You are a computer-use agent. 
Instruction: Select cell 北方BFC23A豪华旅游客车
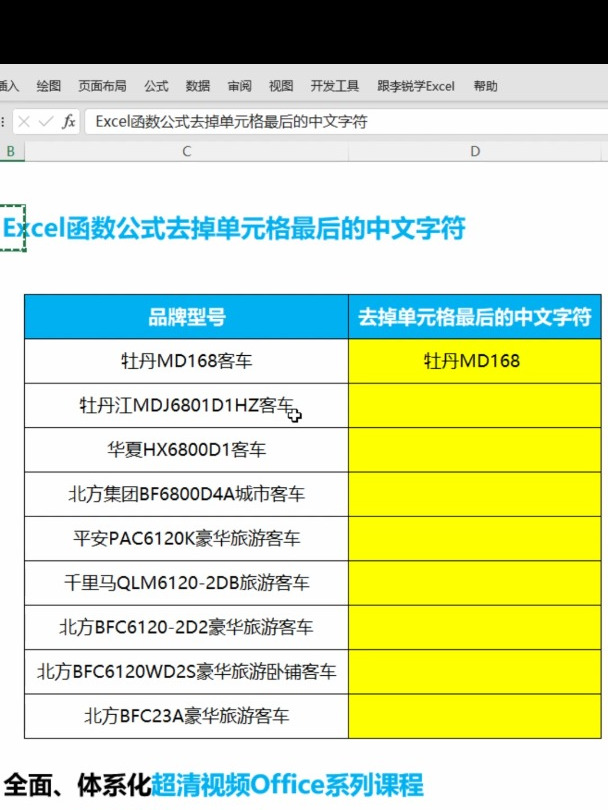(x=186, y=716)
